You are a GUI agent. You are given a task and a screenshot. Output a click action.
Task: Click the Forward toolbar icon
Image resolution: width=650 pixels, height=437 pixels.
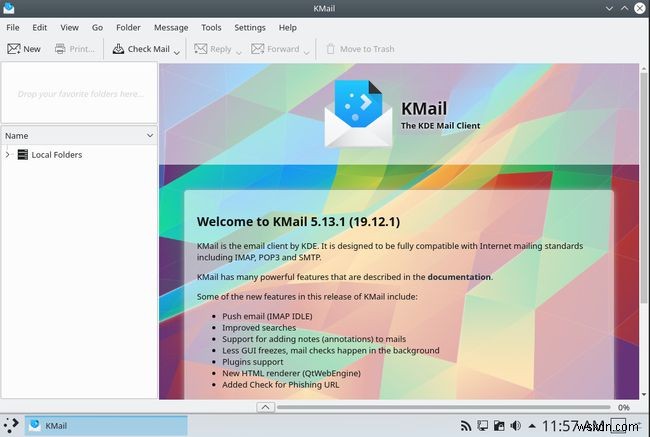pyautogui.click(x=257, y=49)
